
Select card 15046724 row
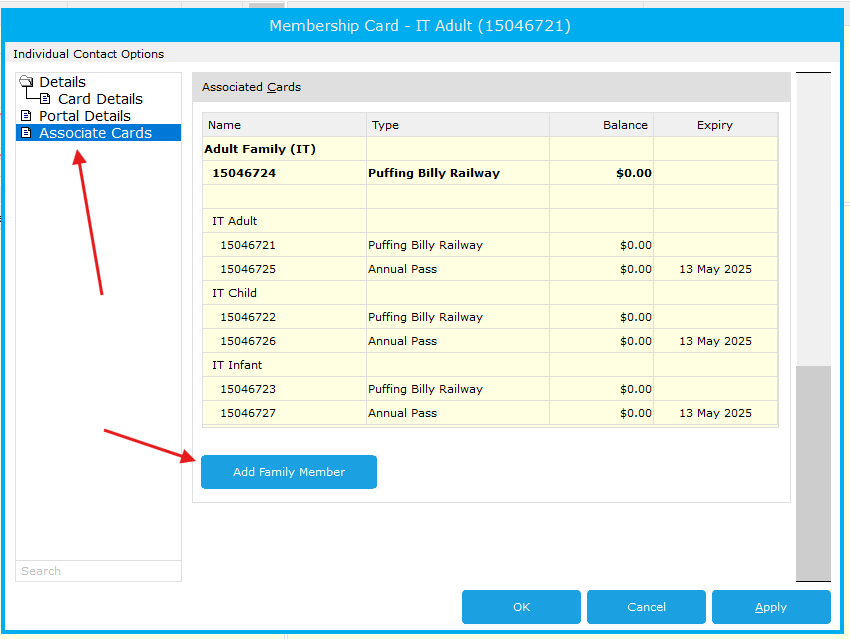[490, 173]
